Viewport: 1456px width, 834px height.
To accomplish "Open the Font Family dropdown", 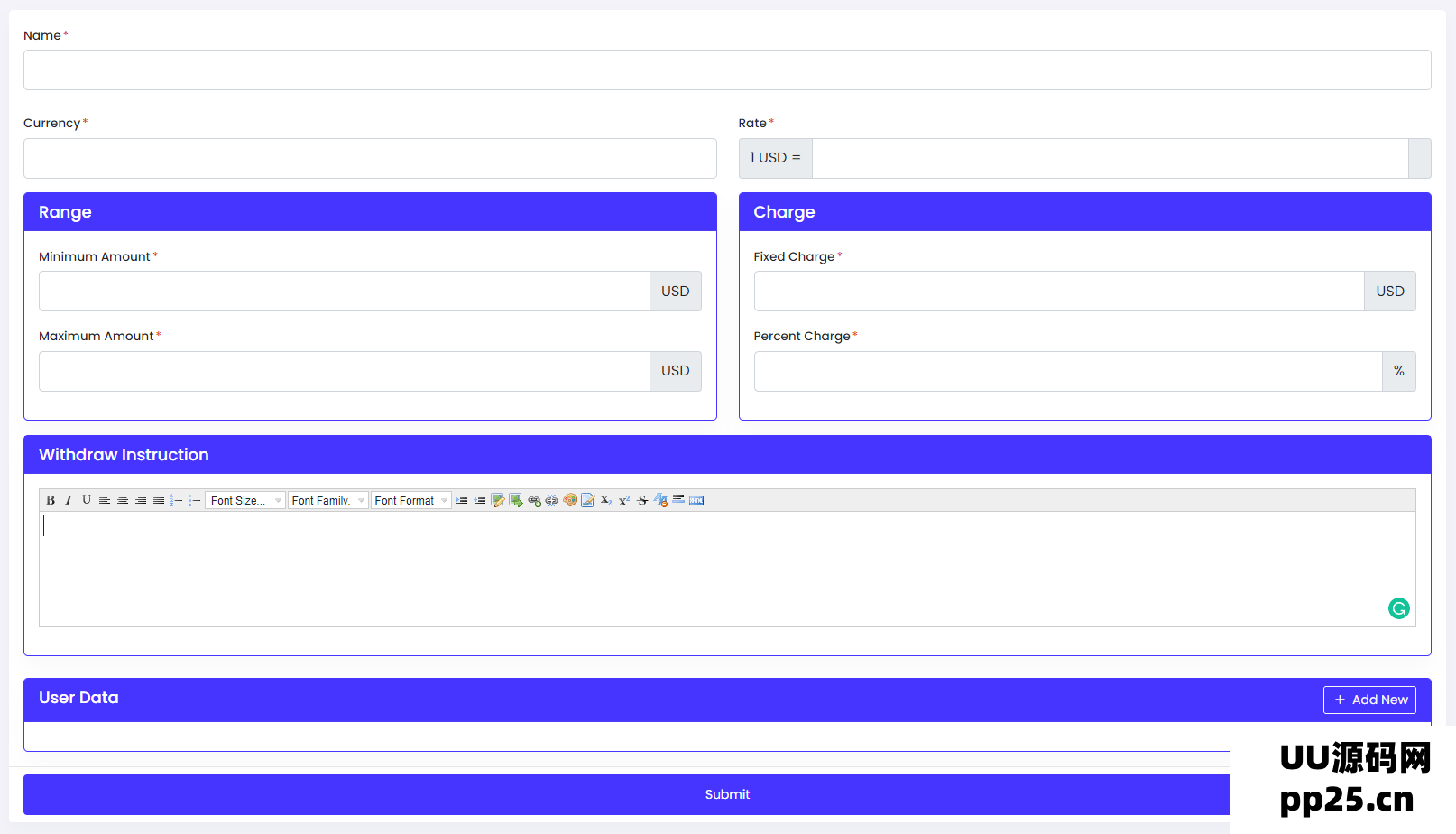I will pyautogui.click(x=327, y=500).
